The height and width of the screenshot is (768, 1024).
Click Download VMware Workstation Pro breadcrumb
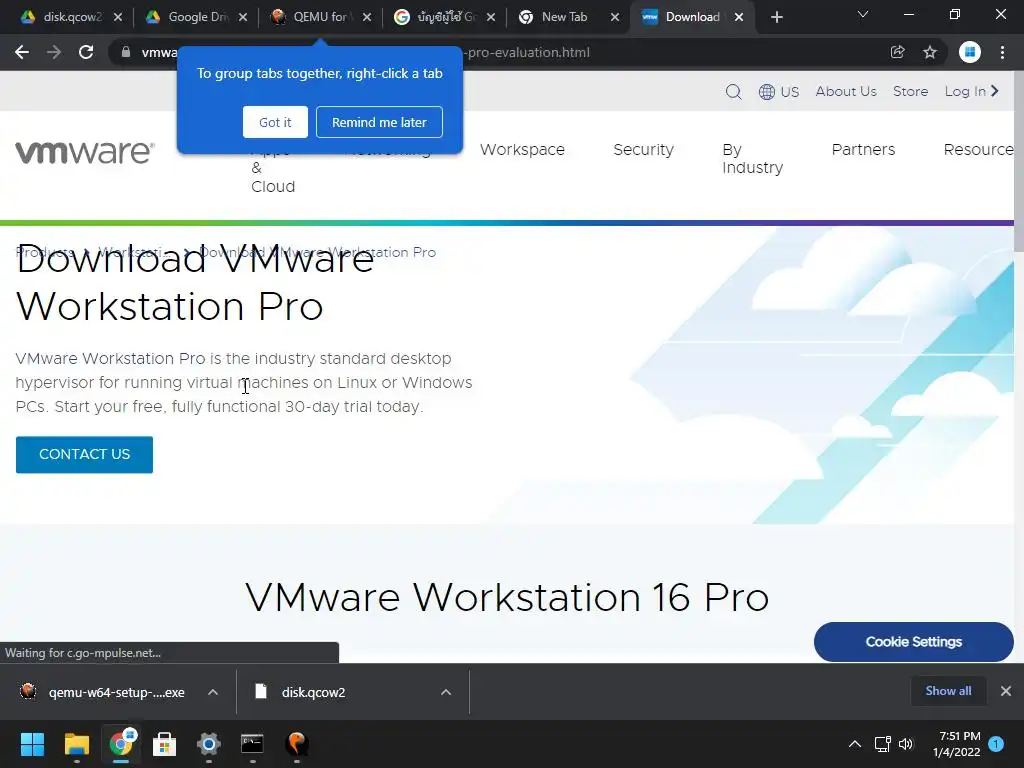(317, 252)
